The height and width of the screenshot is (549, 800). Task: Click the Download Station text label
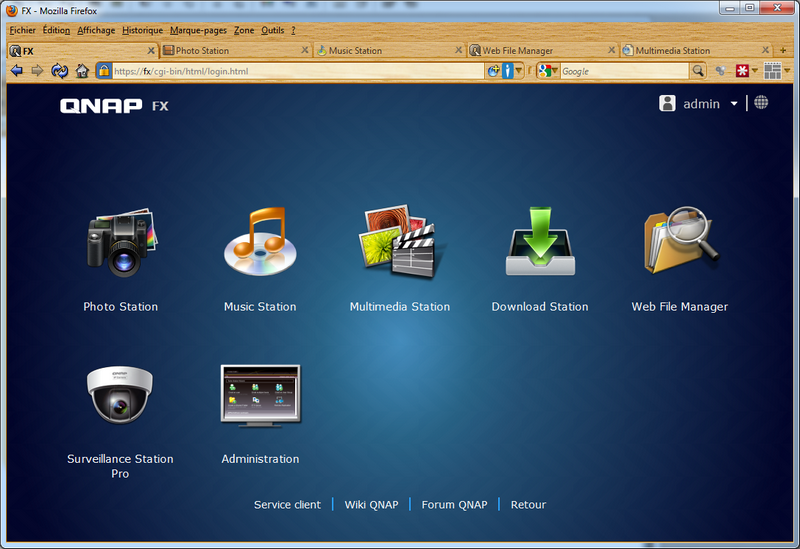[x=540, y=307]
